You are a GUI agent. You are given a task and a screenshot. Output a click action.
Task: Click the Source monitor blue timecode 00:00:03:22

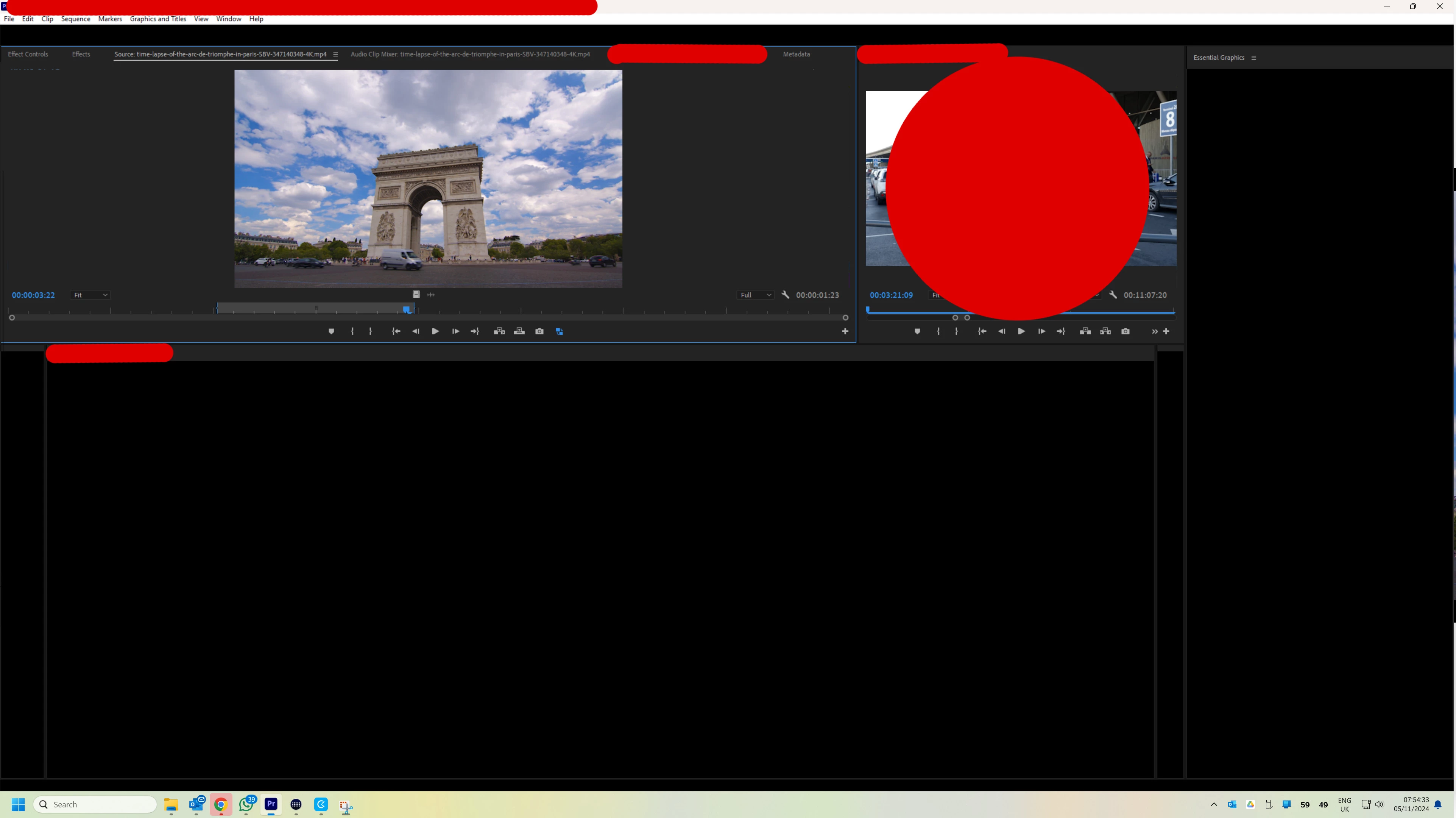click(x=33, y=295)
